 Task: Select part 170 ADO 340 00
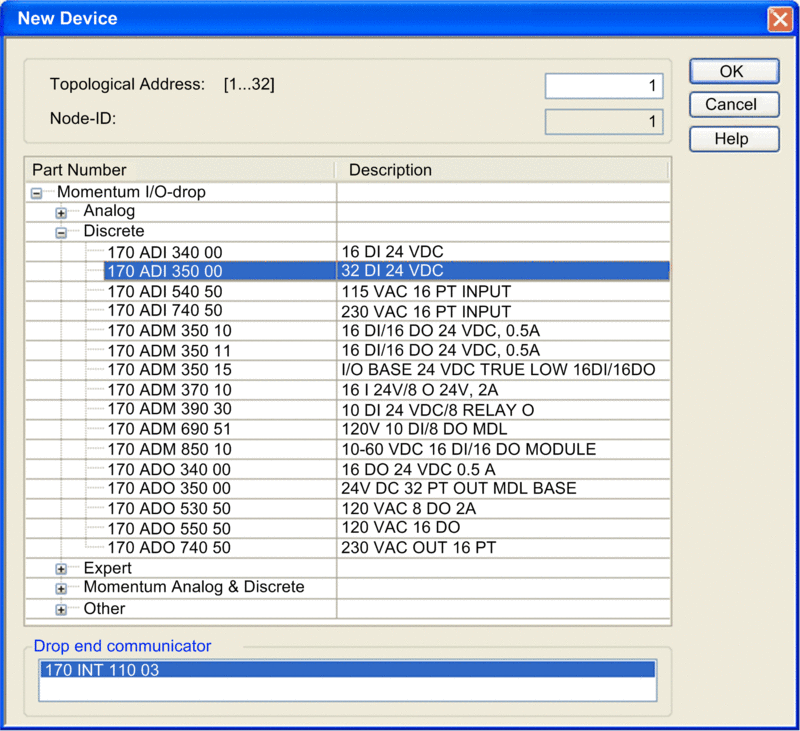tap(169, 469)
